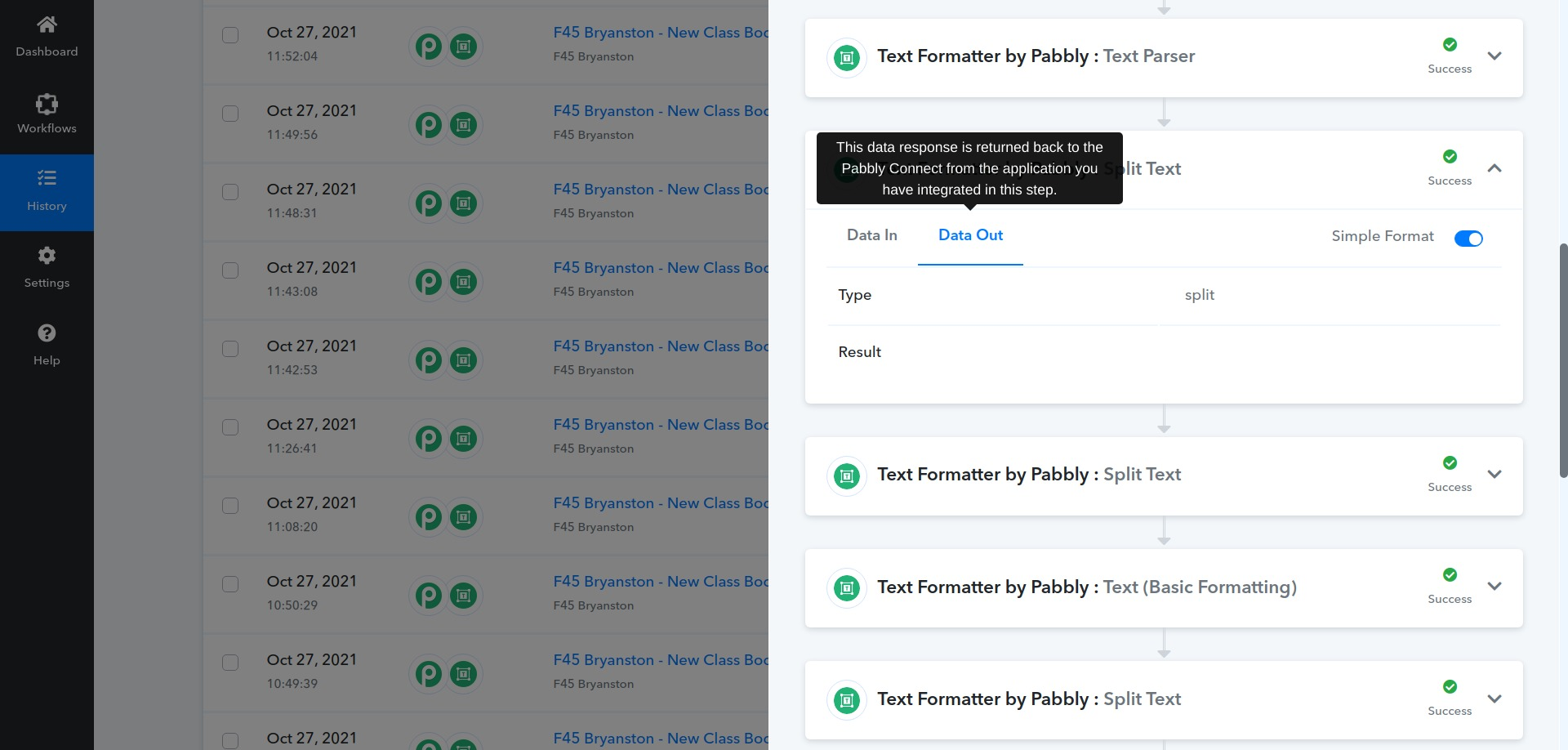
Task: Open F45 Bryanston workflow link at 11:48:31
Action: [661, 190]
